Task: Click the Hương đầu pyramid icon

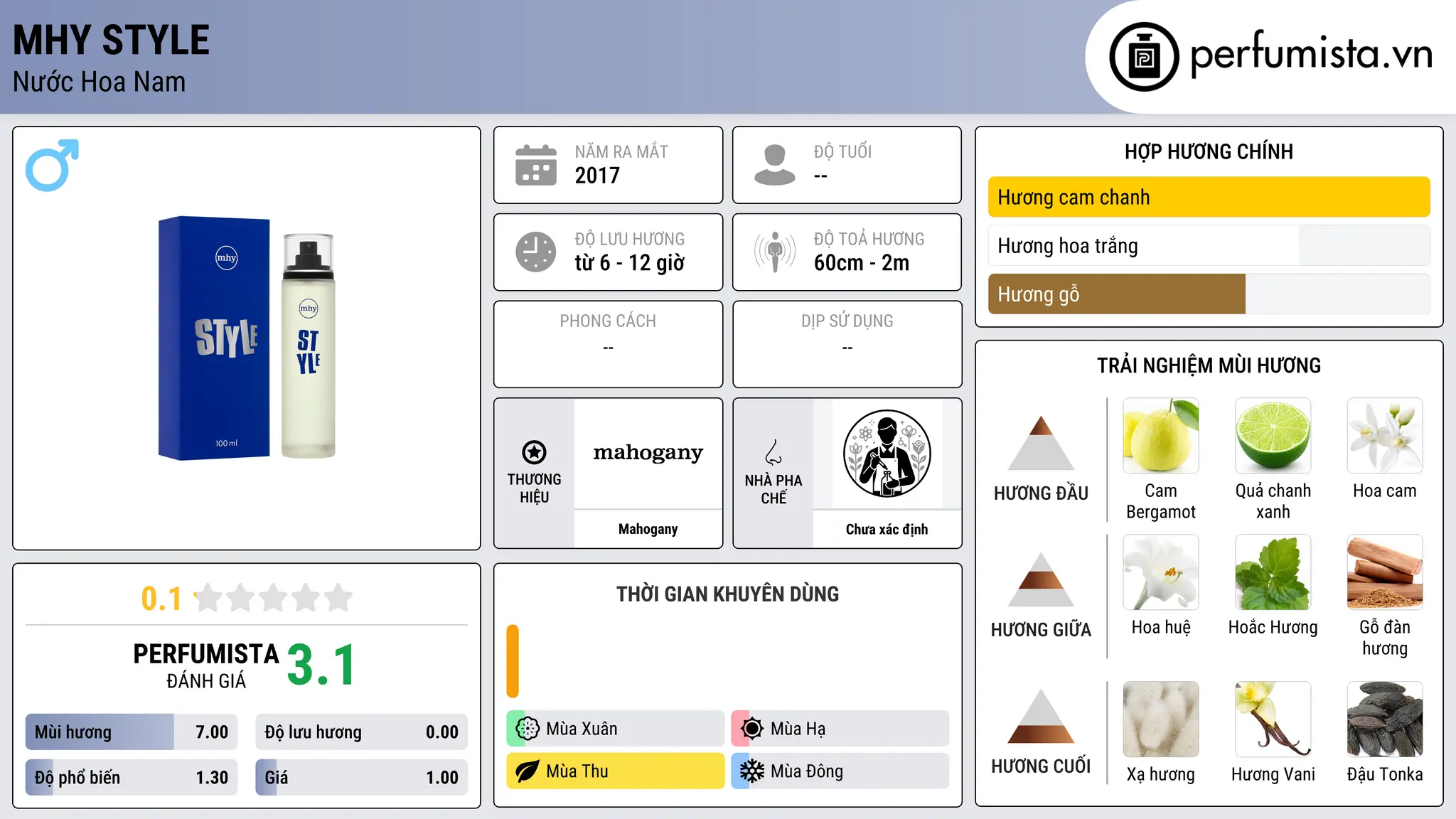Action: point(1041,443)
